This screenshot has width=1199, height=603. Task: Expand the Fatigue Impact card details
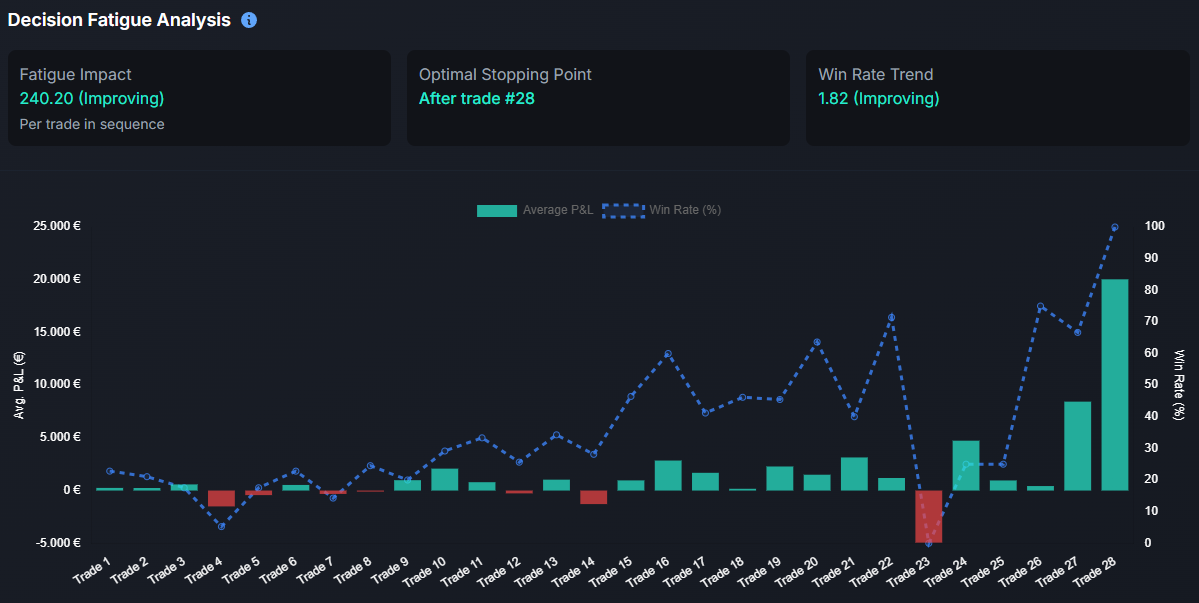199,97
